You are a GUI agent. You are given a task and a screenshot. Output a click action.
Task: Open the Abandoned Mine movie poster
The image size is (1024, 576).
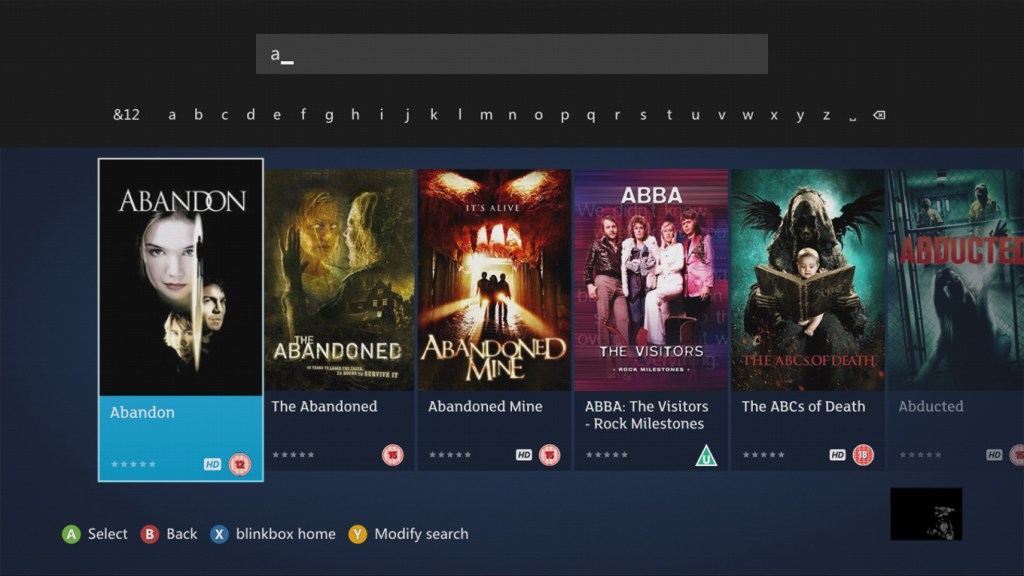pos(494,280)
